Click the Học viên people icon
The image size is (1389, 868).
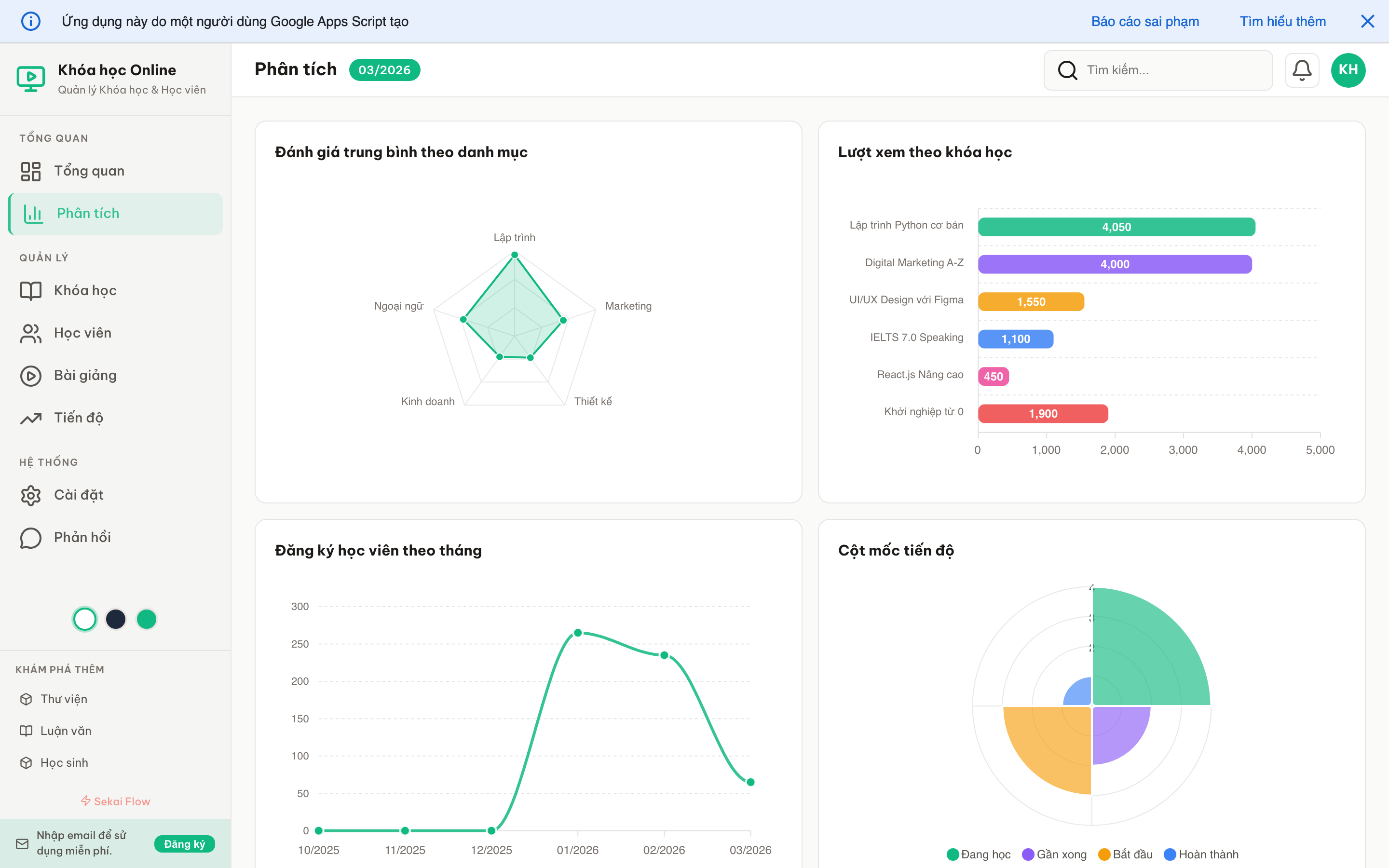[x=30, y=333]
